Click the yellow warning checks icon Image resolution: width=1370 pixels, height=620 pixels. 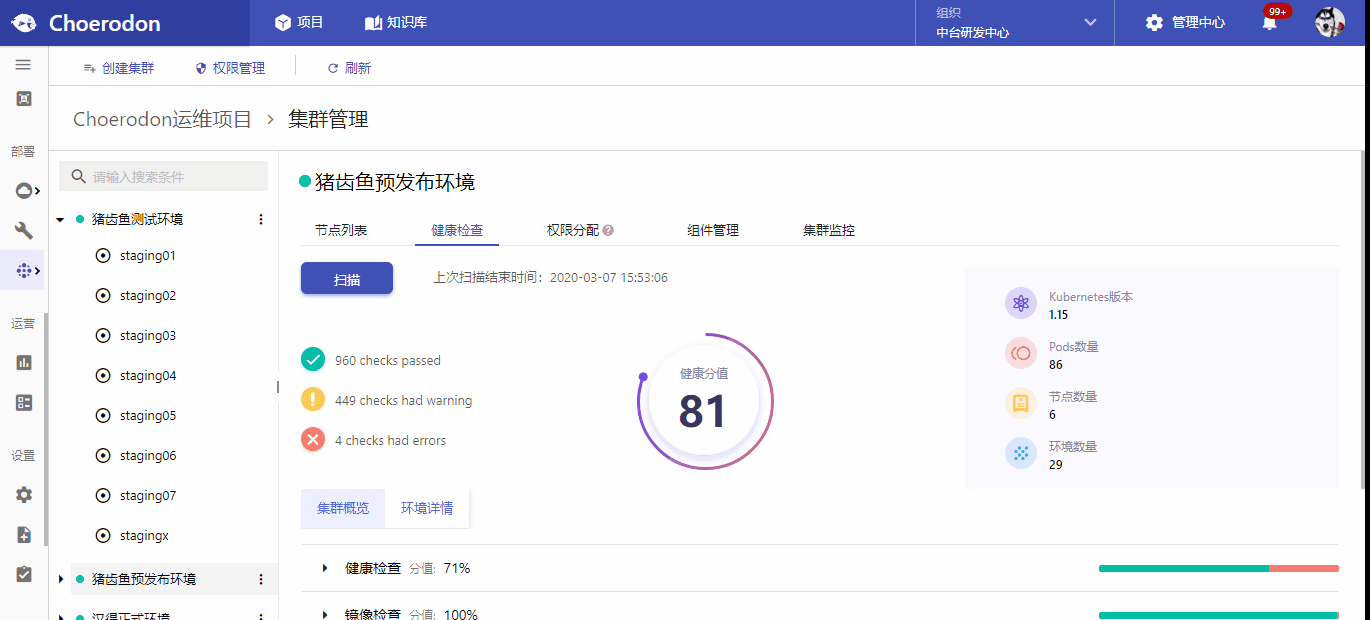point(313,399)
